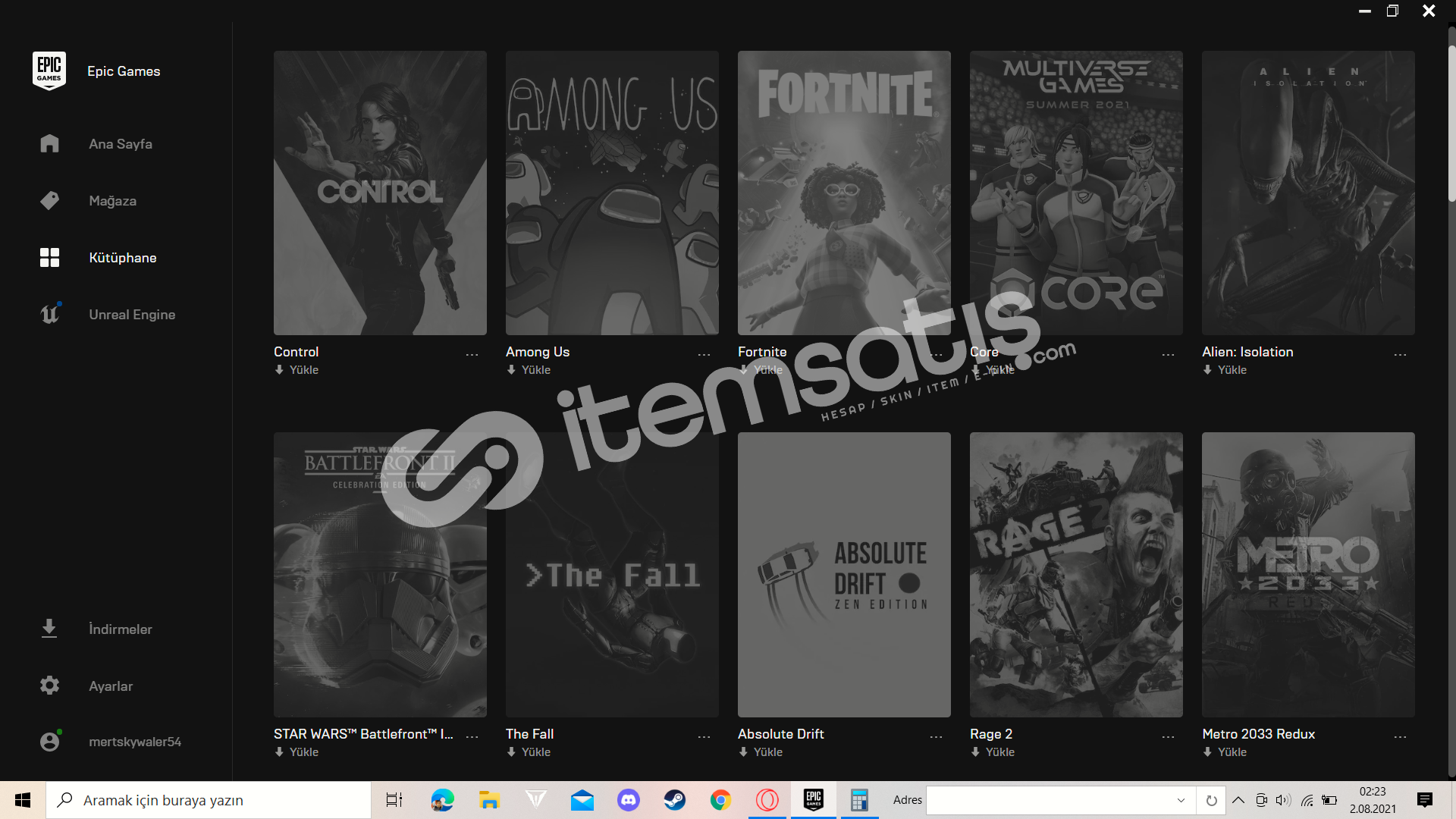The height and width of the screenshot is (819, 1456).
Task: Select the Among Us game cover
Action: click(612, 193)
